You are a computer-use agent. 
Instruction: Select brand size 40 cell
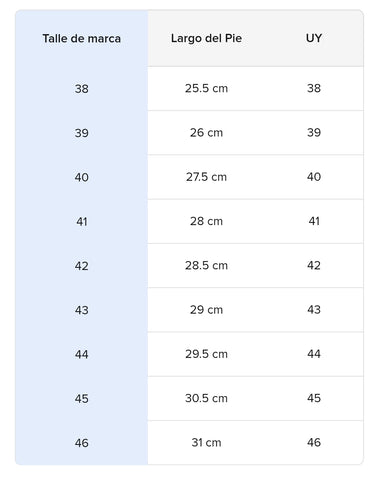pos(81,177)
